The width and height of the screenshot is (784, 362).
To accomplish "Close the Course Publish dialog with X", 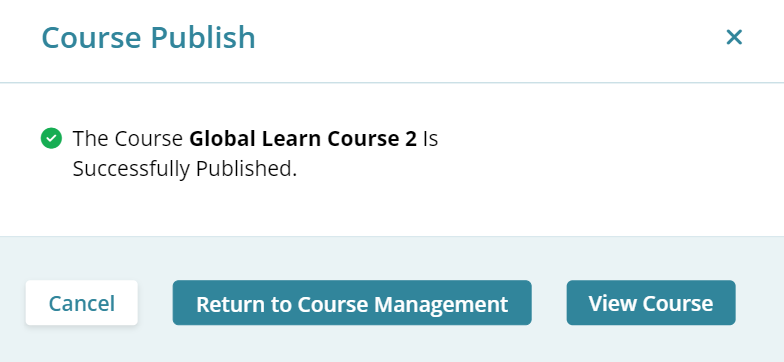I will click(x=734, y=37).
